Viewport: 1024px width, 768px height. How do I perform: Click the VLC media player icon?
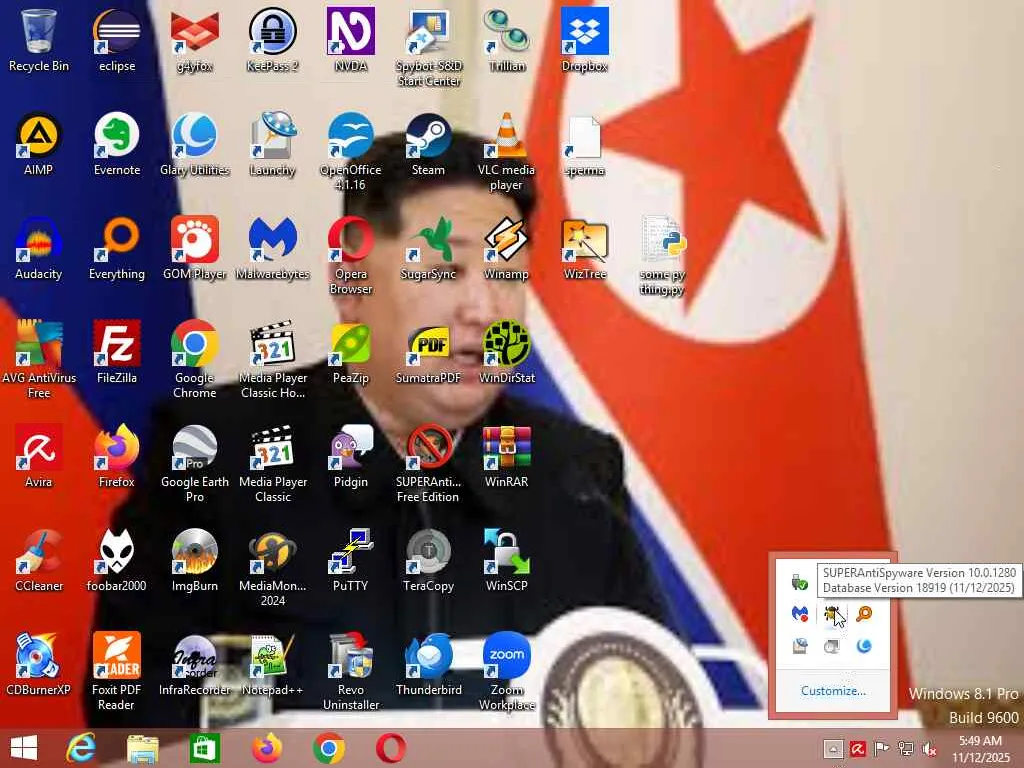point(507,151)
